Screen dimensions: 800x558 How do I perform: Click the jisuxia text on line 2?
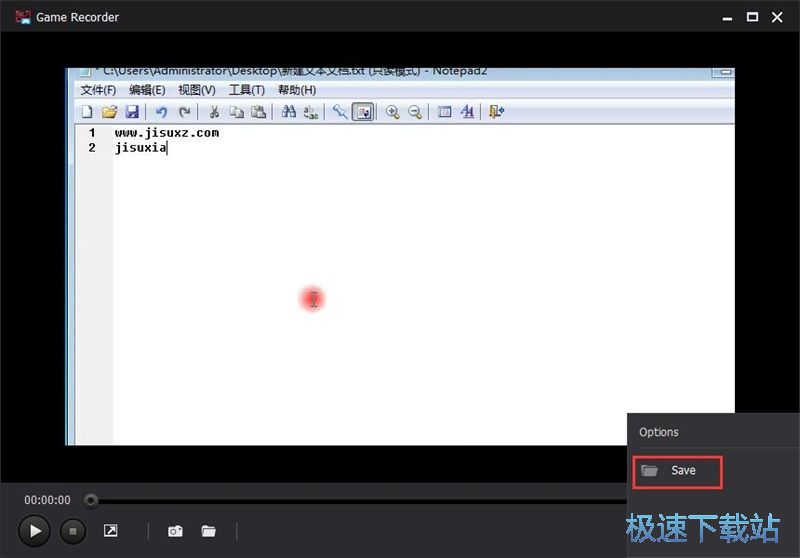pyautogui.click(x=140, y=148)
